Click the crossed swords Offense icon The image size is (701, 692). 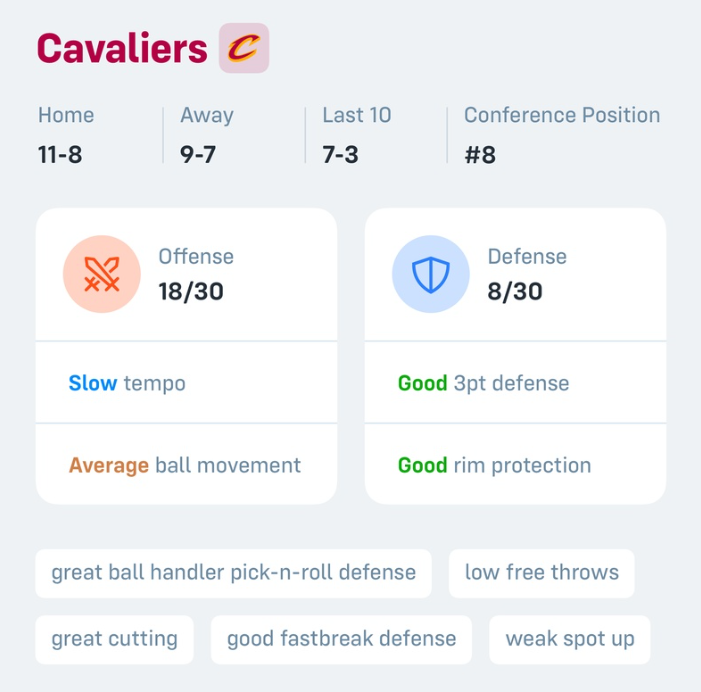[x=102, y=274]
